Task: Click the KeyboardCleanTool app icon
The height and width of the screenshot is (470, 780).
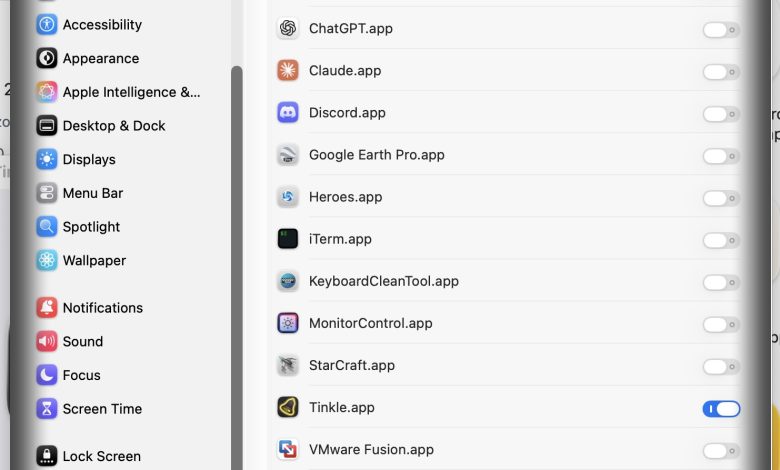Action: pos(288,281)
